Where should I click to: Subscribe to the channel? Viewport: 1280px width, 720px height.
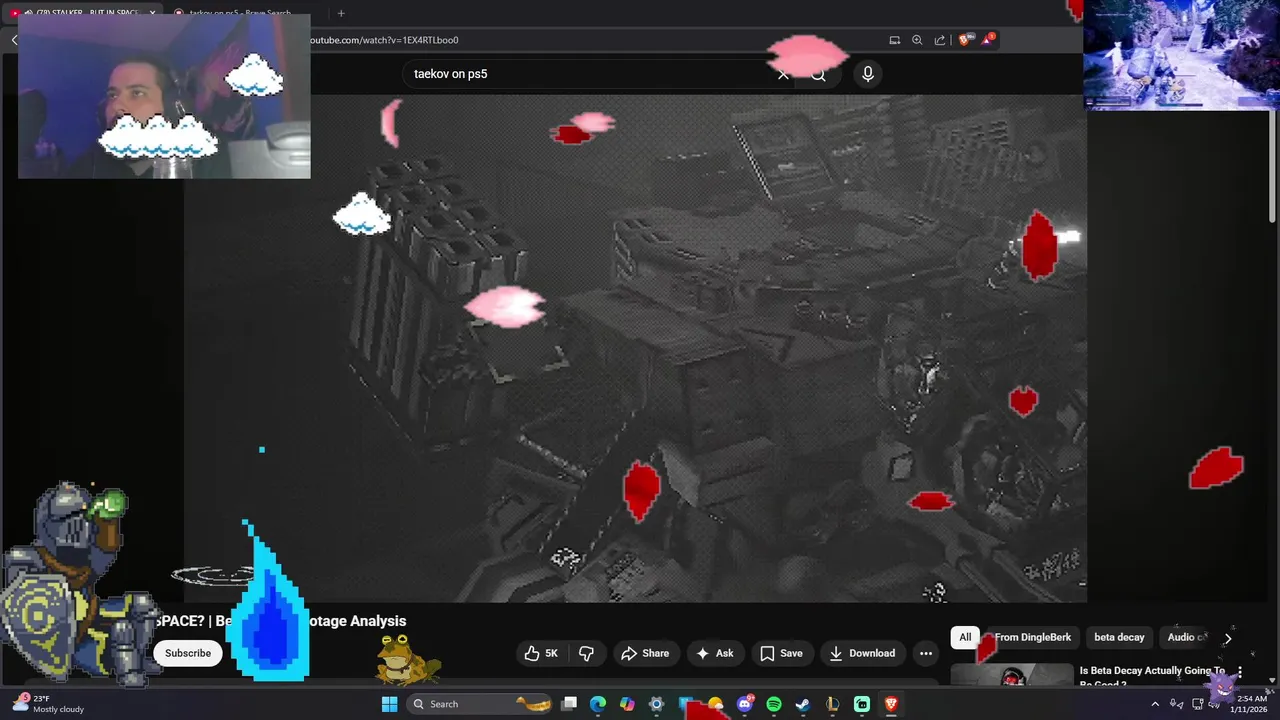pos(188,653)
